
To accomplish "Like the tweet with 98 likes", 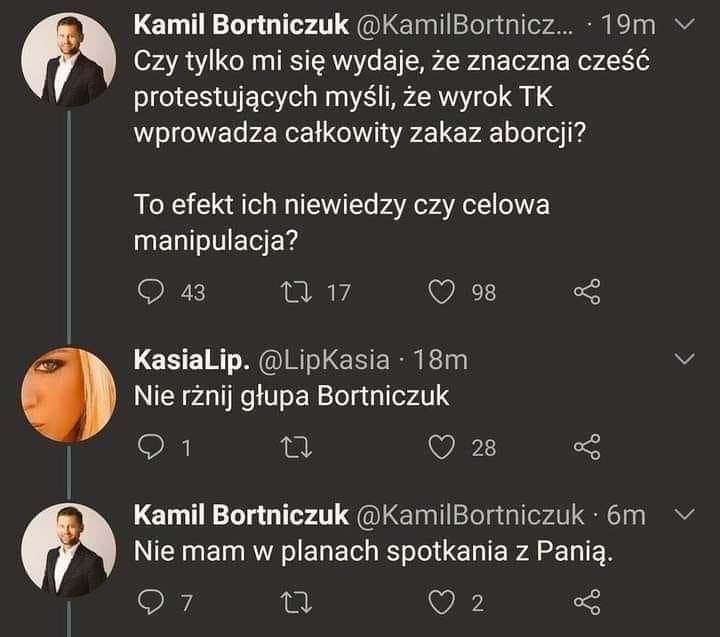I will click(441, 292).
